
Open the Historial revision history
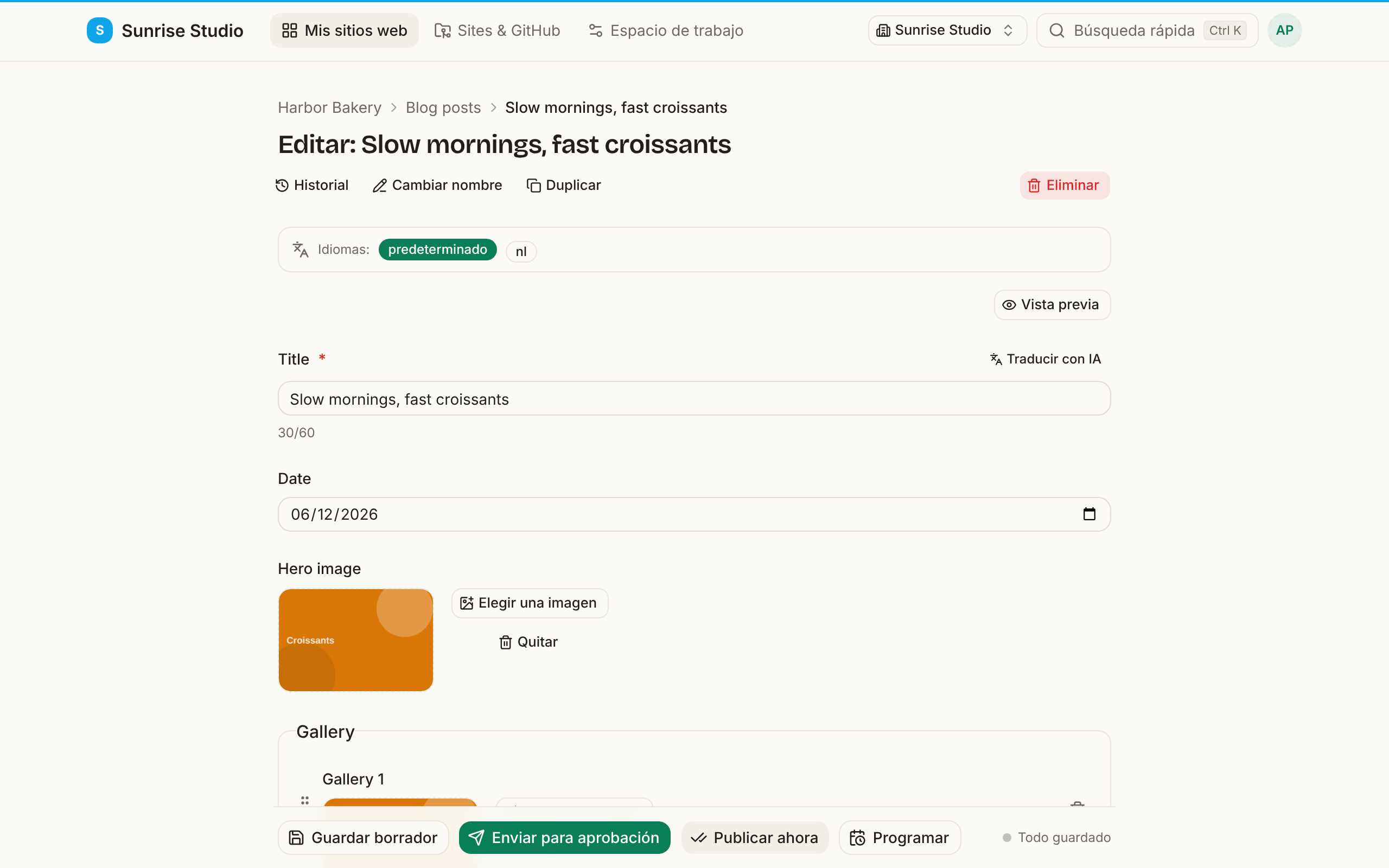point(312,186)
